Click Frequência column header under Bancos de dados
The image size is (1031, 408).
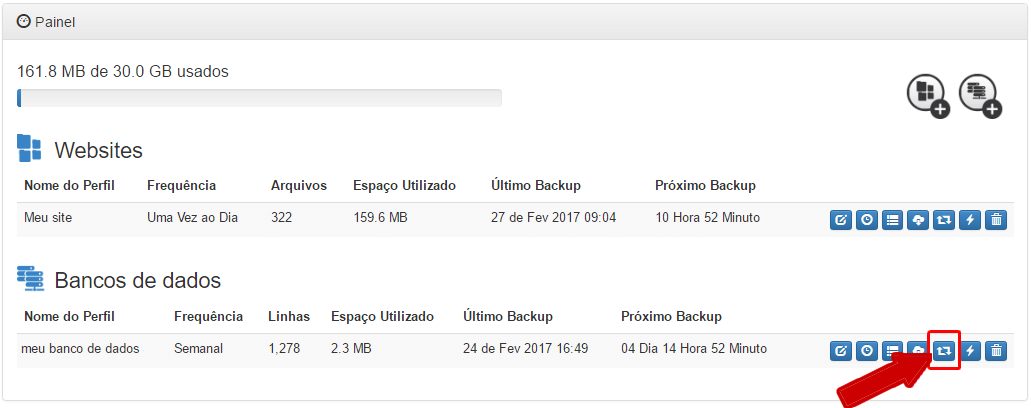click(x=208, y=317)
